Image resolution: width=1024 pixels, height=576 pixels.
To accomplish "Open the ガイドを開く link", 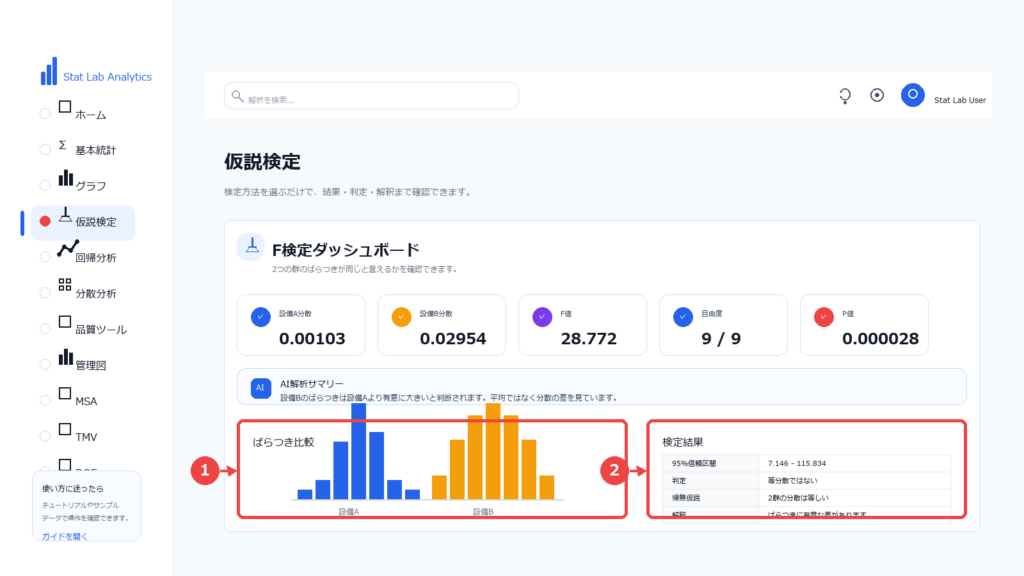I will [65, 537].
